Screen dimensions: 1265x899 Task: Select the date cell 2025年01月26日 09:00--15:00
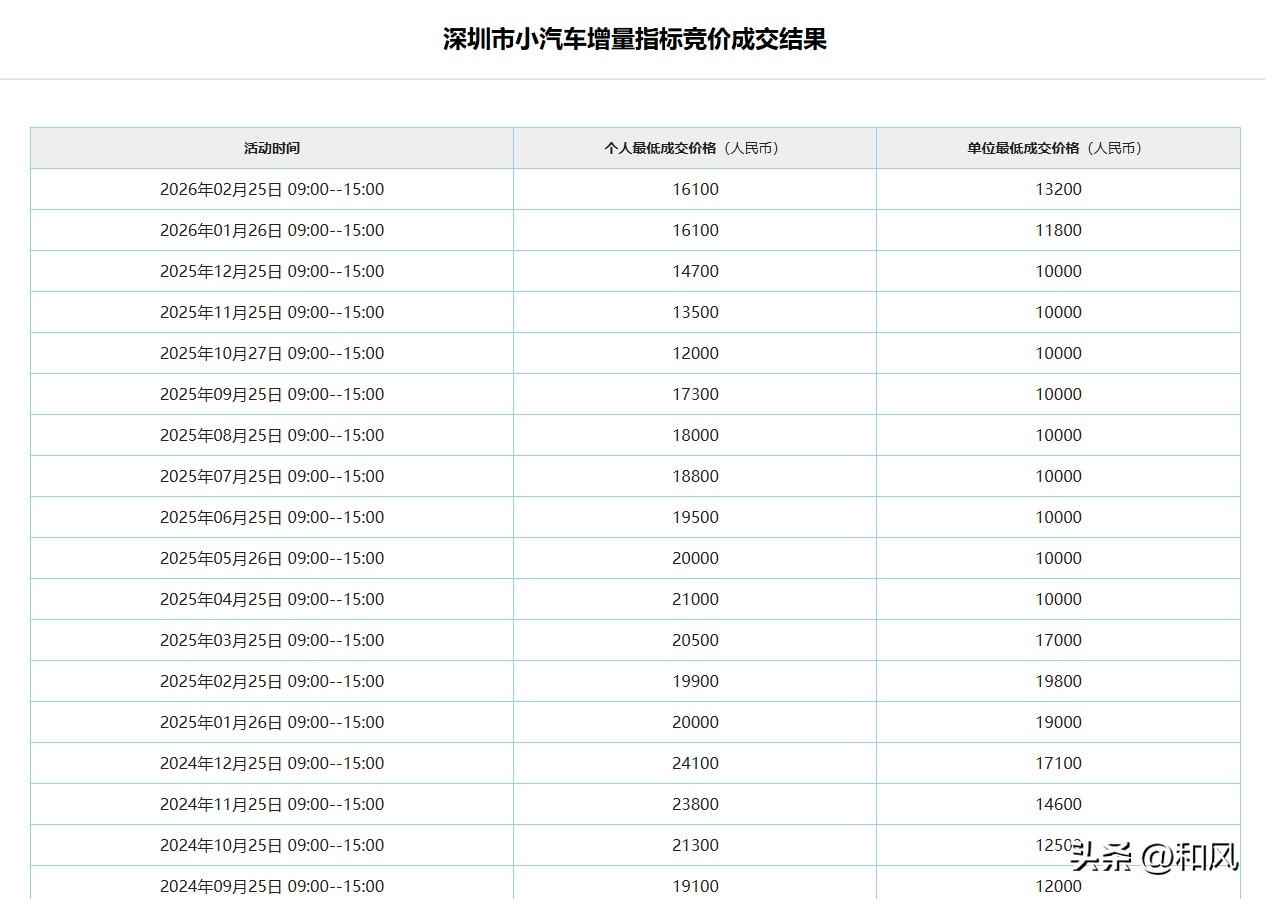click(x=272, y=722)
